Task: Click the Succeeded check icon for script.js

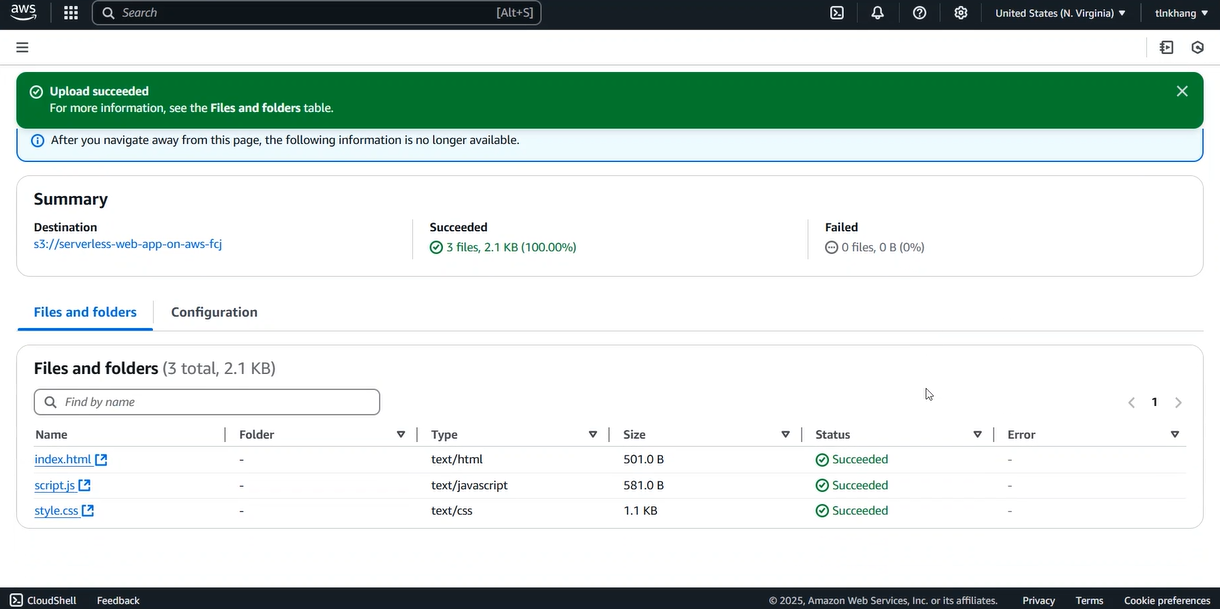Action: 822,485
